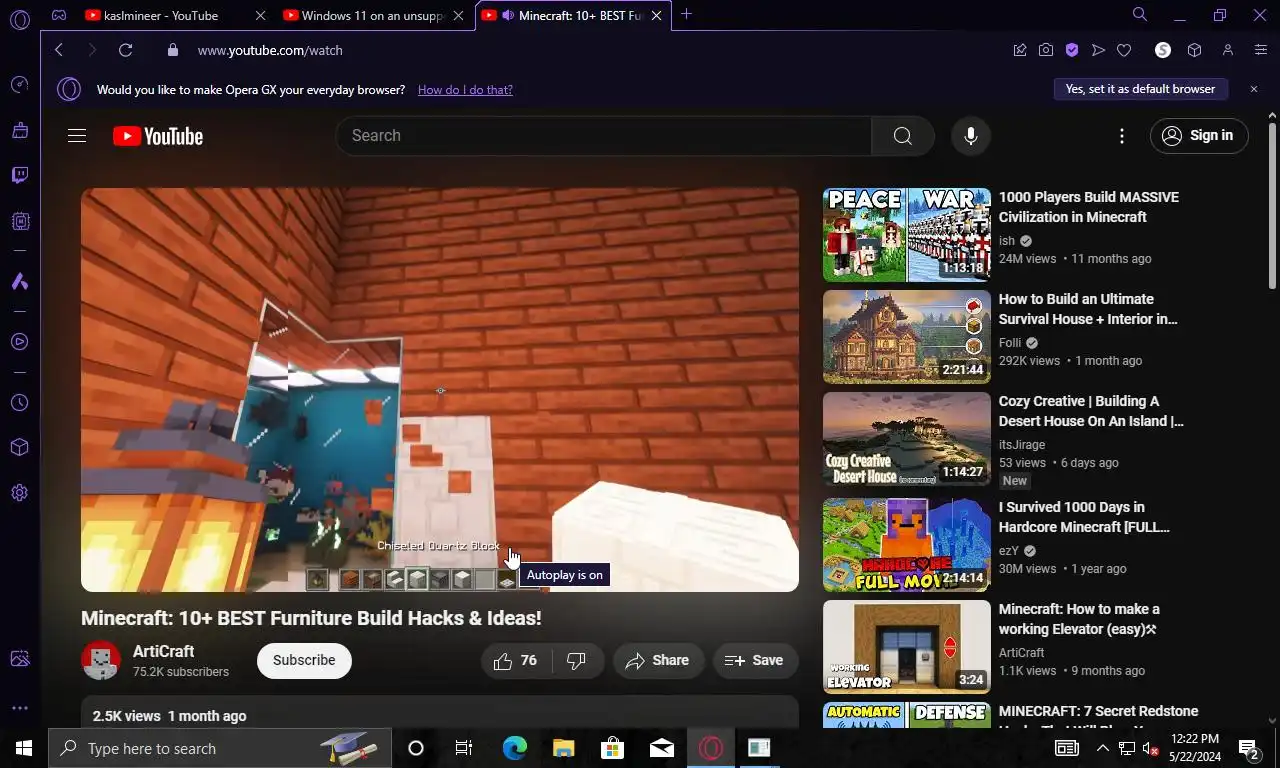This screenshot has height=768, width=1280.
Task: Search YouTube with microphone voice button
Action: point(970,136)
